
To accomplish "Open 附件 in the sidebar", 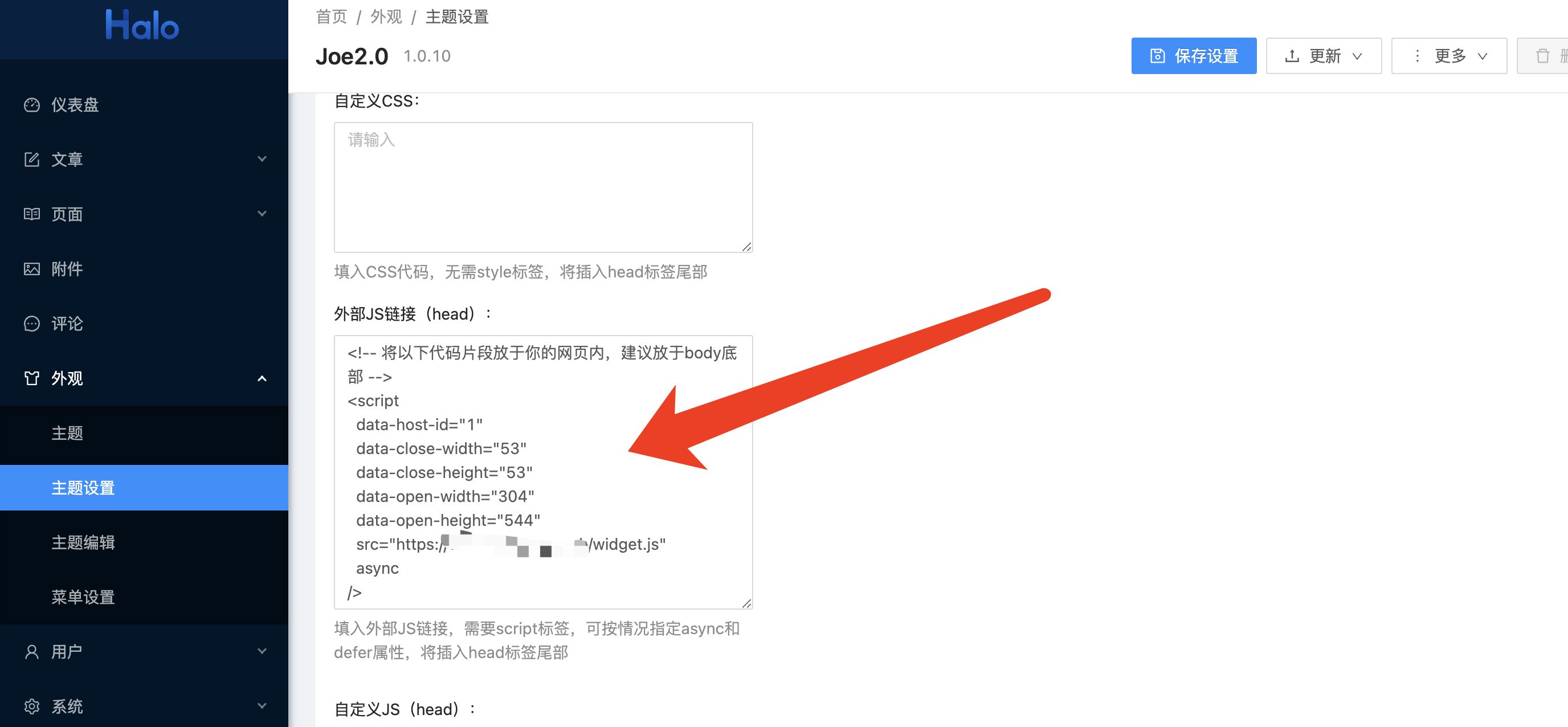I will 144,269.
